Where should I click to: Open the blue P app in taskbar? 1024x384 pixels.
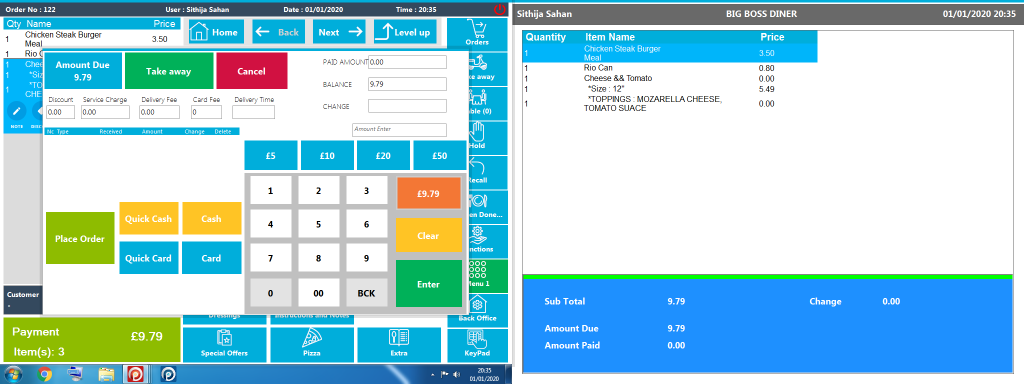pos(168,374)
